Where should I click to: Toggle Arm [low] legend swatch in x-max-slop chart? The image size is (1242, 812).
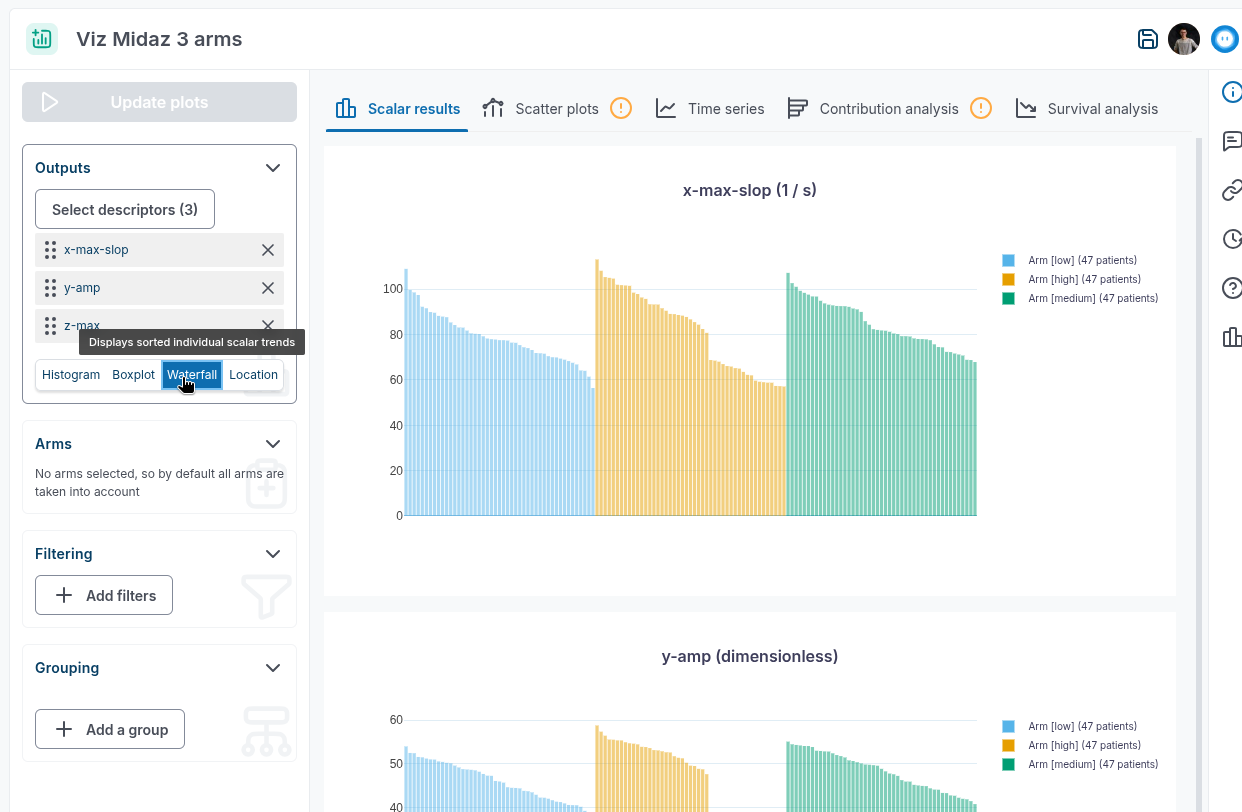click(1008, 260)
